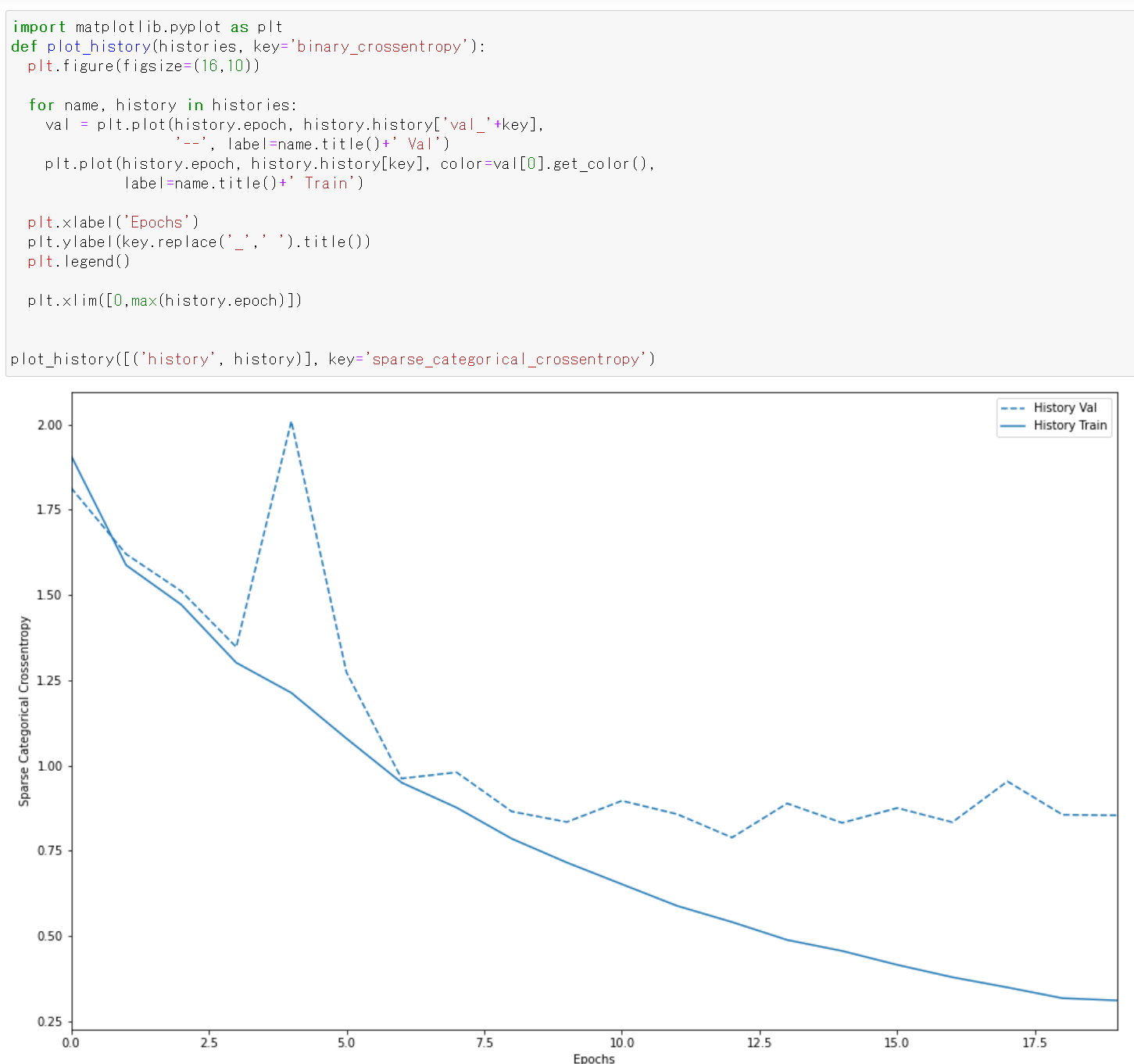Image resolution: width=1134 pixels, height=1064 pixels.
Task: Click the 'Epochs' x-axis label
Action: tap(593, 1058)
